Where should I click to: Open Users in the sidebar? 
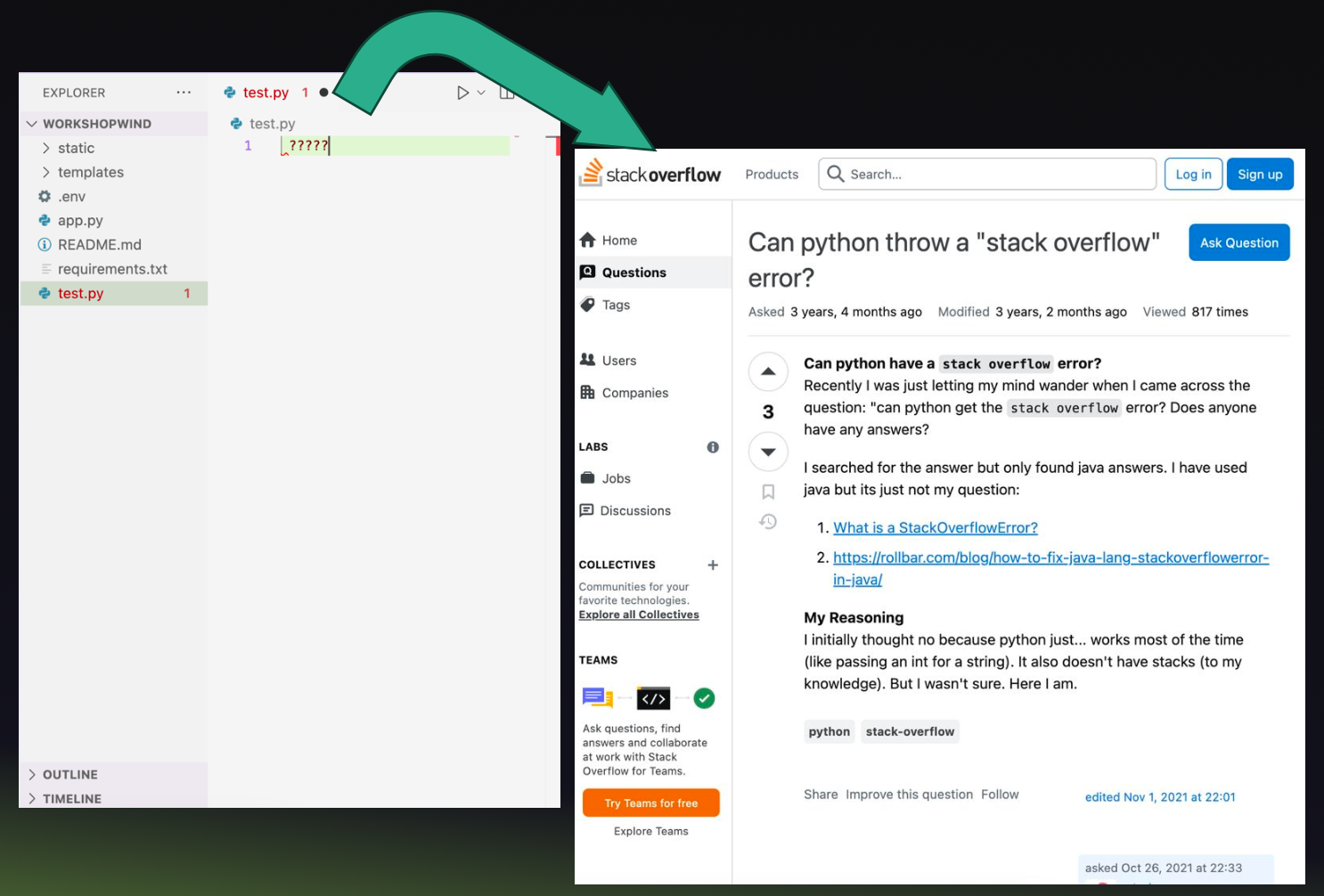(x=618, y=361)
